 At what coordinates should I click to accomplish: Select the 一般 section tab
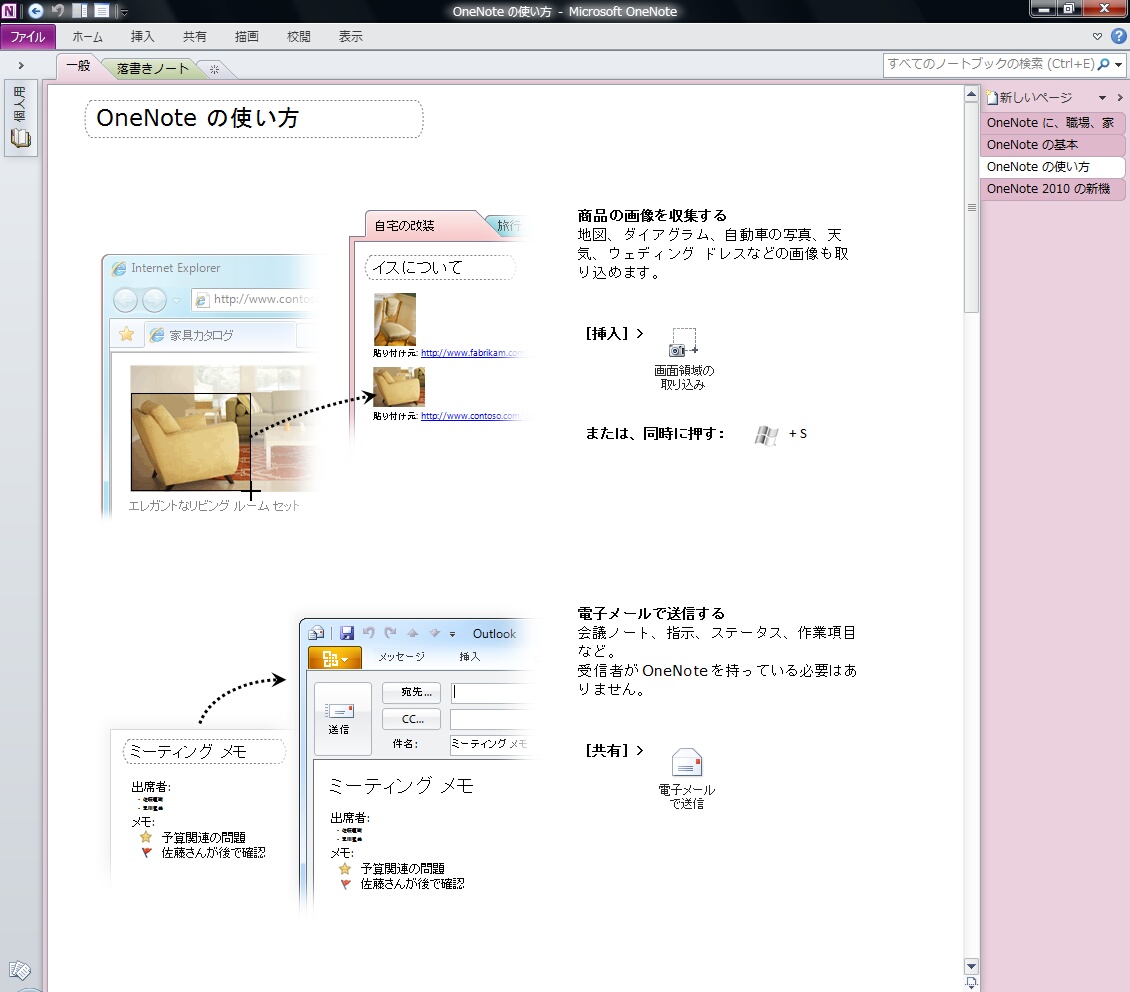78,66
